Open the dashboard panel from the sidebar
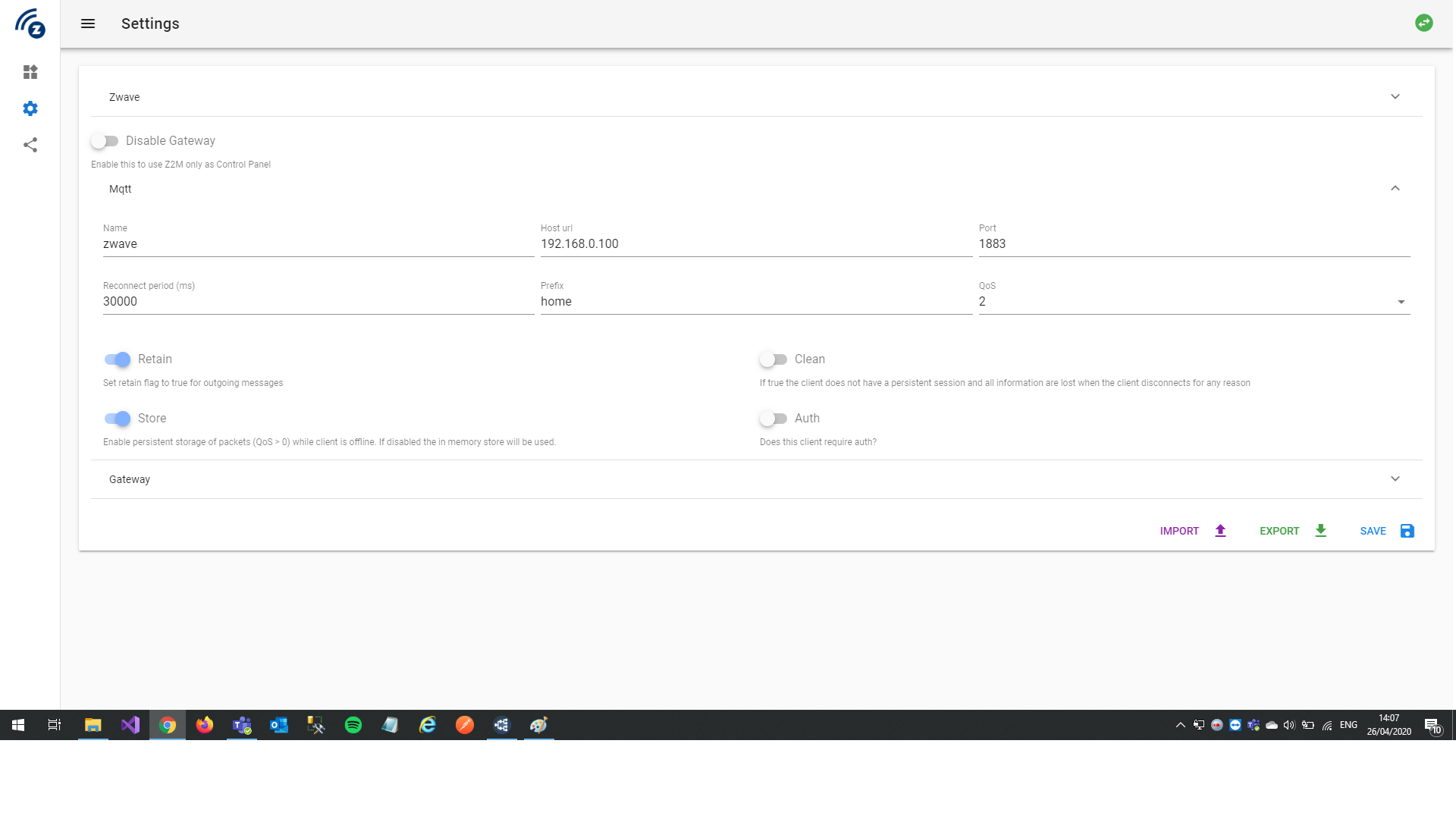Screen dimensions: 1456x819 pyautogui.click(x=30, y=72)
